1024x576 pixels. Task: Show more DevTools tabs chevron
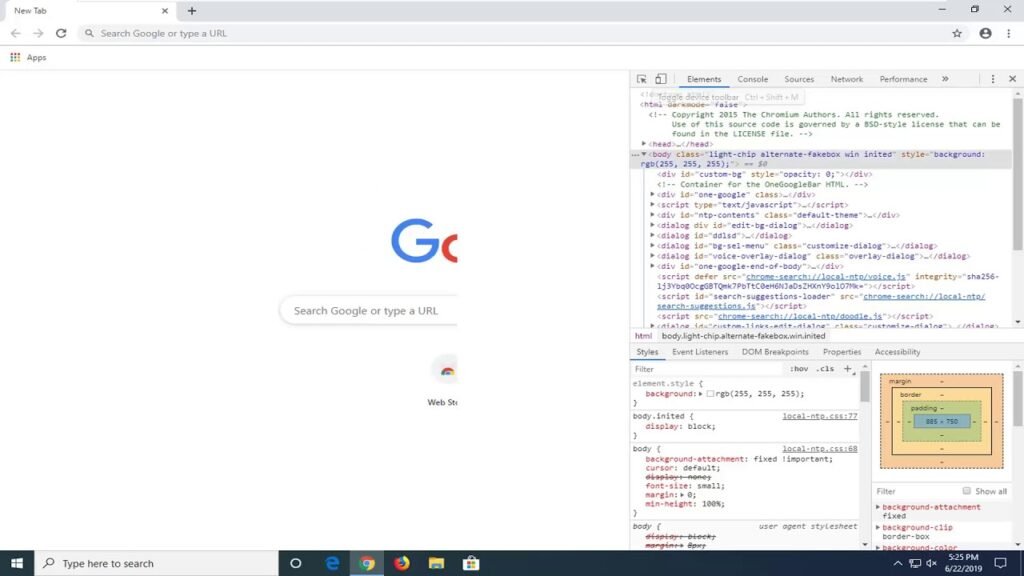945,79
